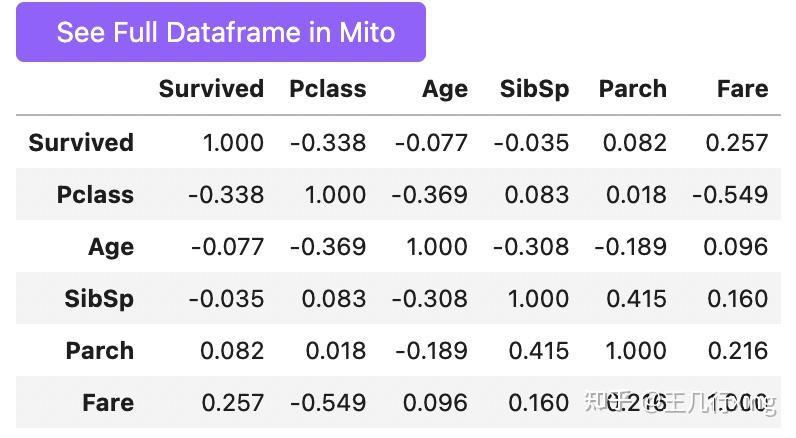Click the Parch column header
Screen dimensions: 796x438
(x=632, y=89)
